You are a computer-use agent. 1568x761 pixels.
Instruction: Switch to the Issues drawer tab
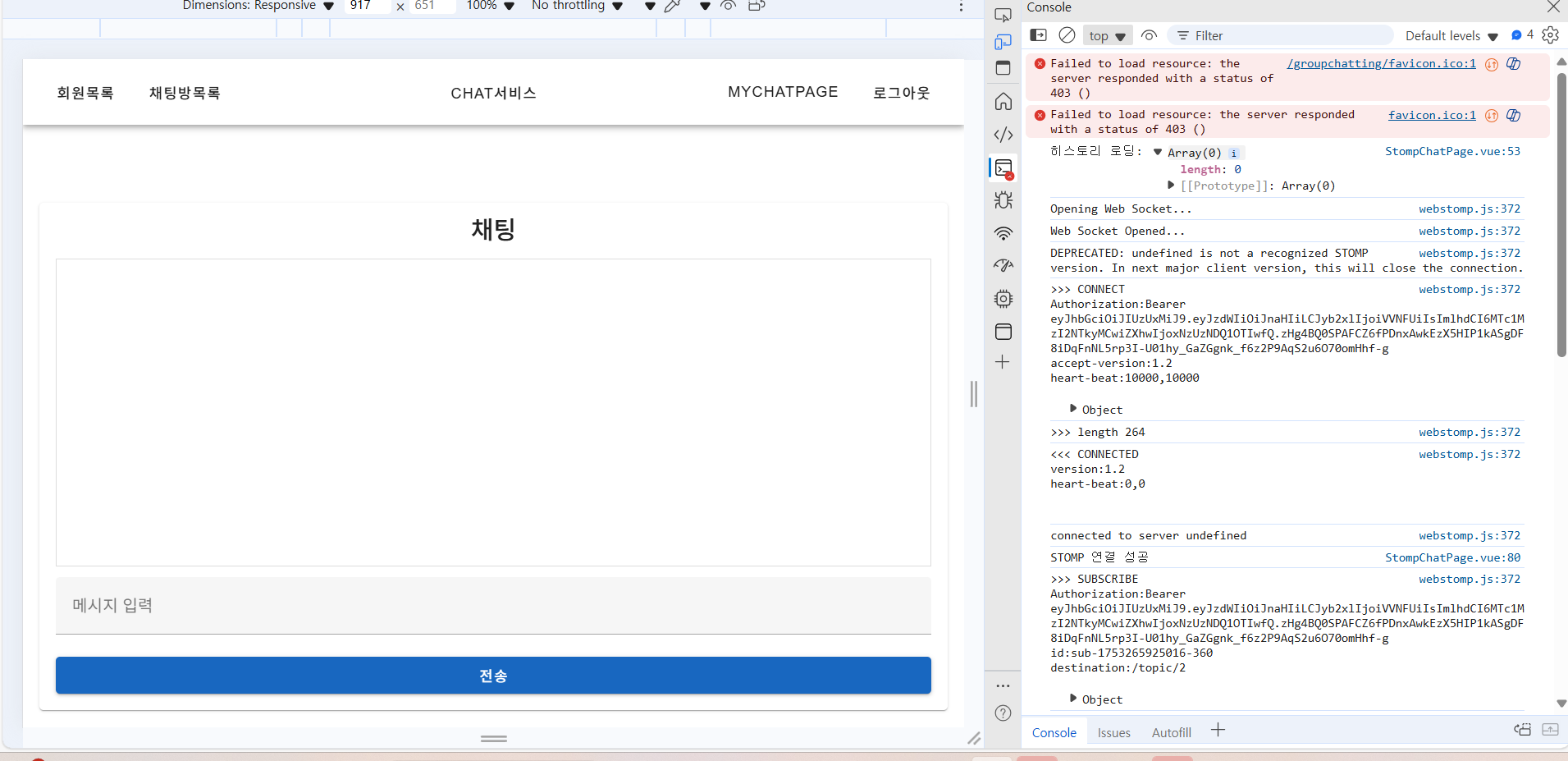(x=1114, y=732)
